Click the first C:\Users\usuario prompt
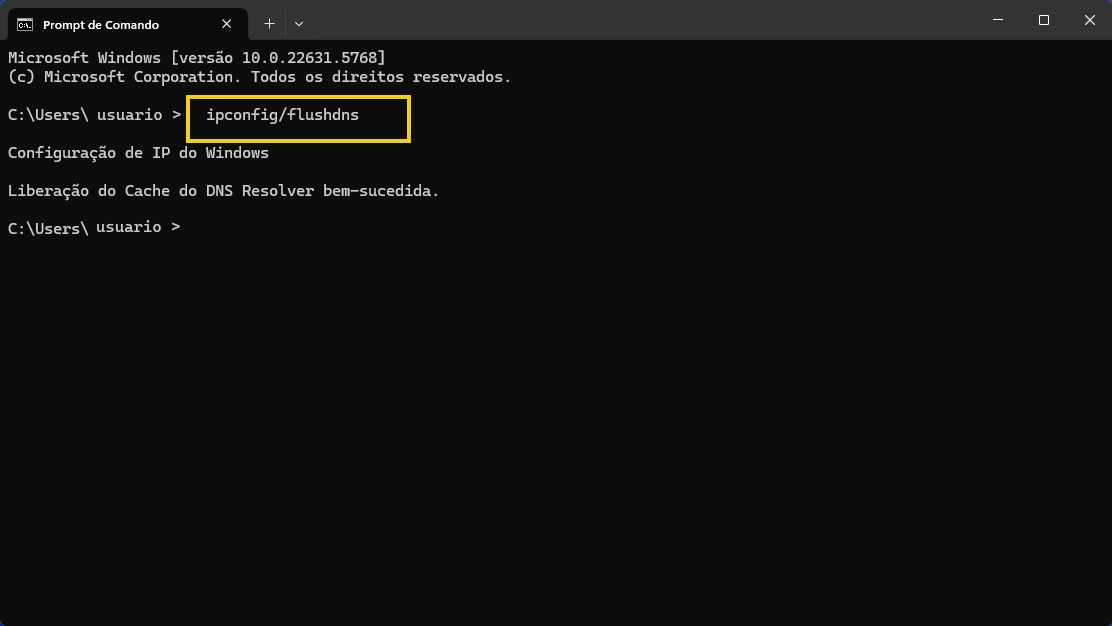Viewport: 1112px width, 626px height. click(x=94, y=115)
